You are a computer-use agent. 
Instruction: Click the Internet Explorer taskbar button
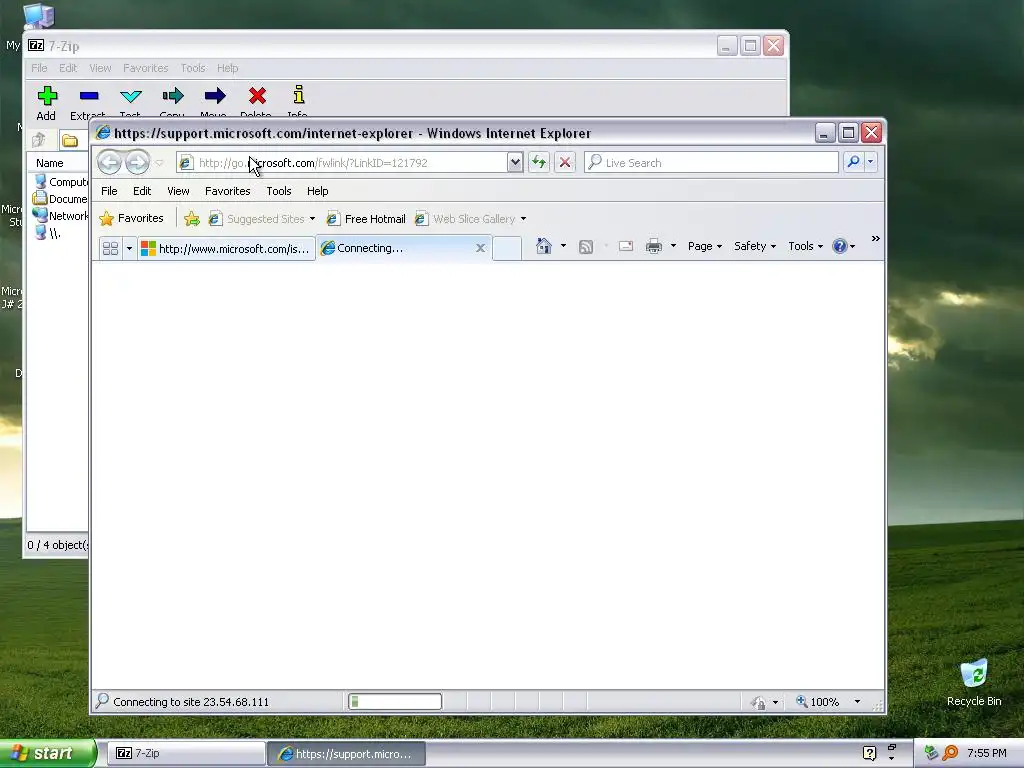pyautogui.click(x=346, y=754)
